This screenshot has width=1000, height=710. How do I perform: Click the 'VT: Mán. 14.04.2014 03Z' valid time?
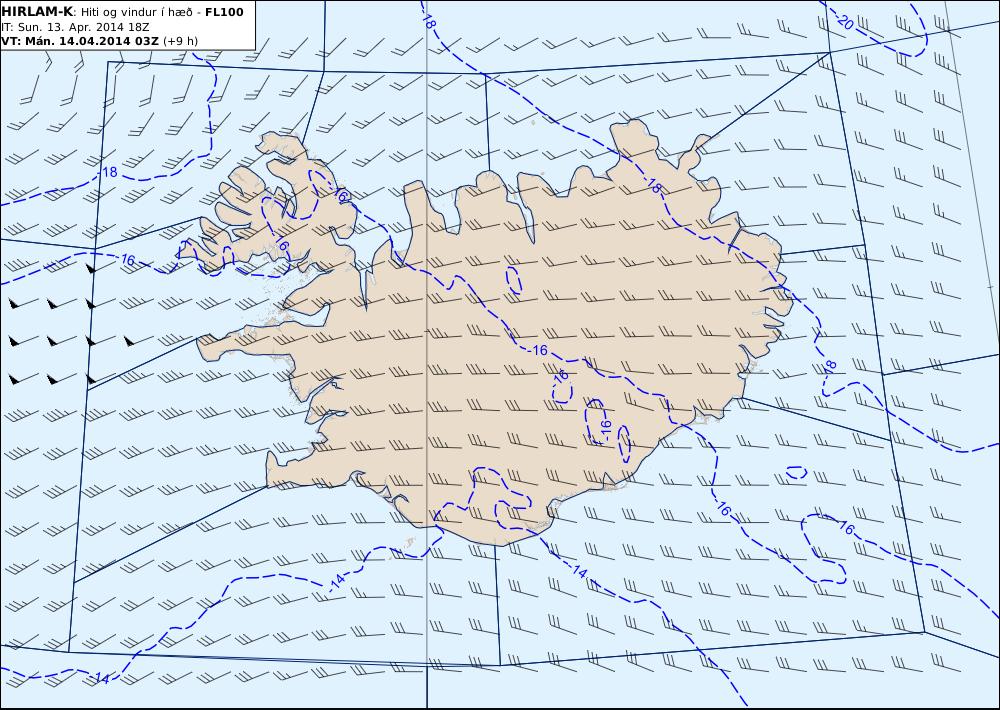(80, 41)
